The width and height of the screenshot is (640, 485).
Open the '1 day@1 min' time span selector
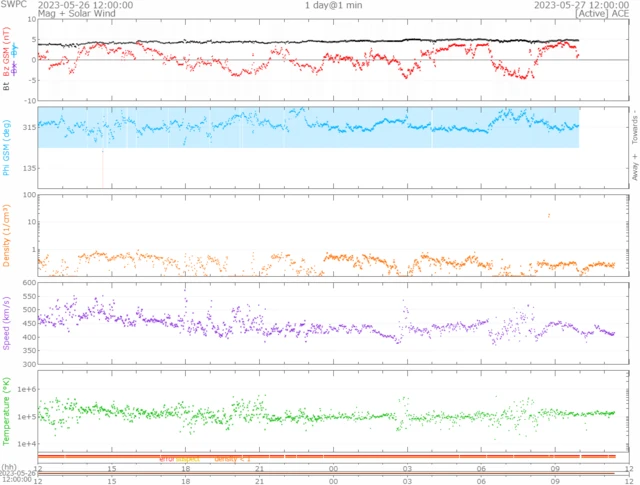pos(333,5)
